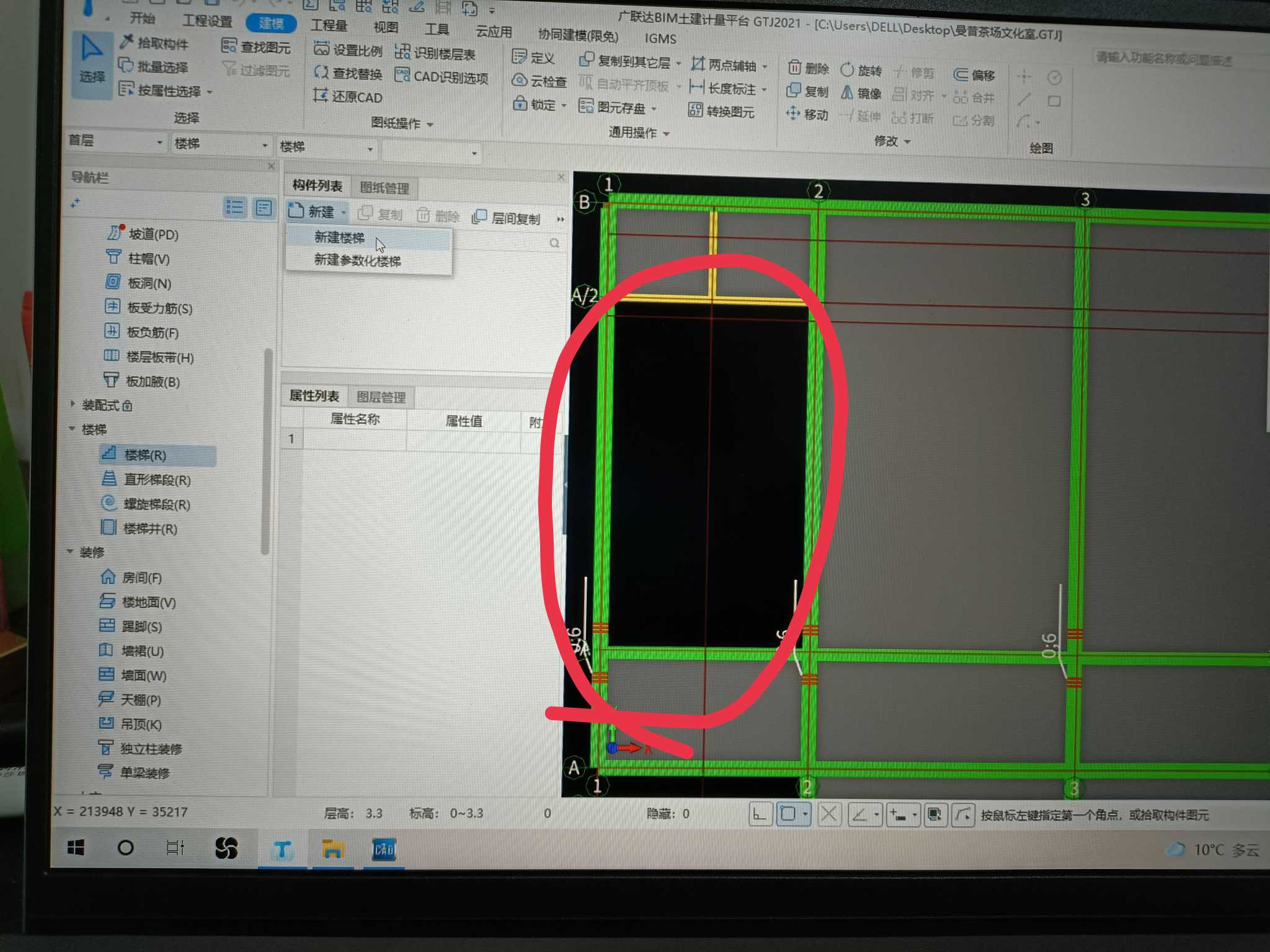Click 镜像 mirror tool

(861, 93)
